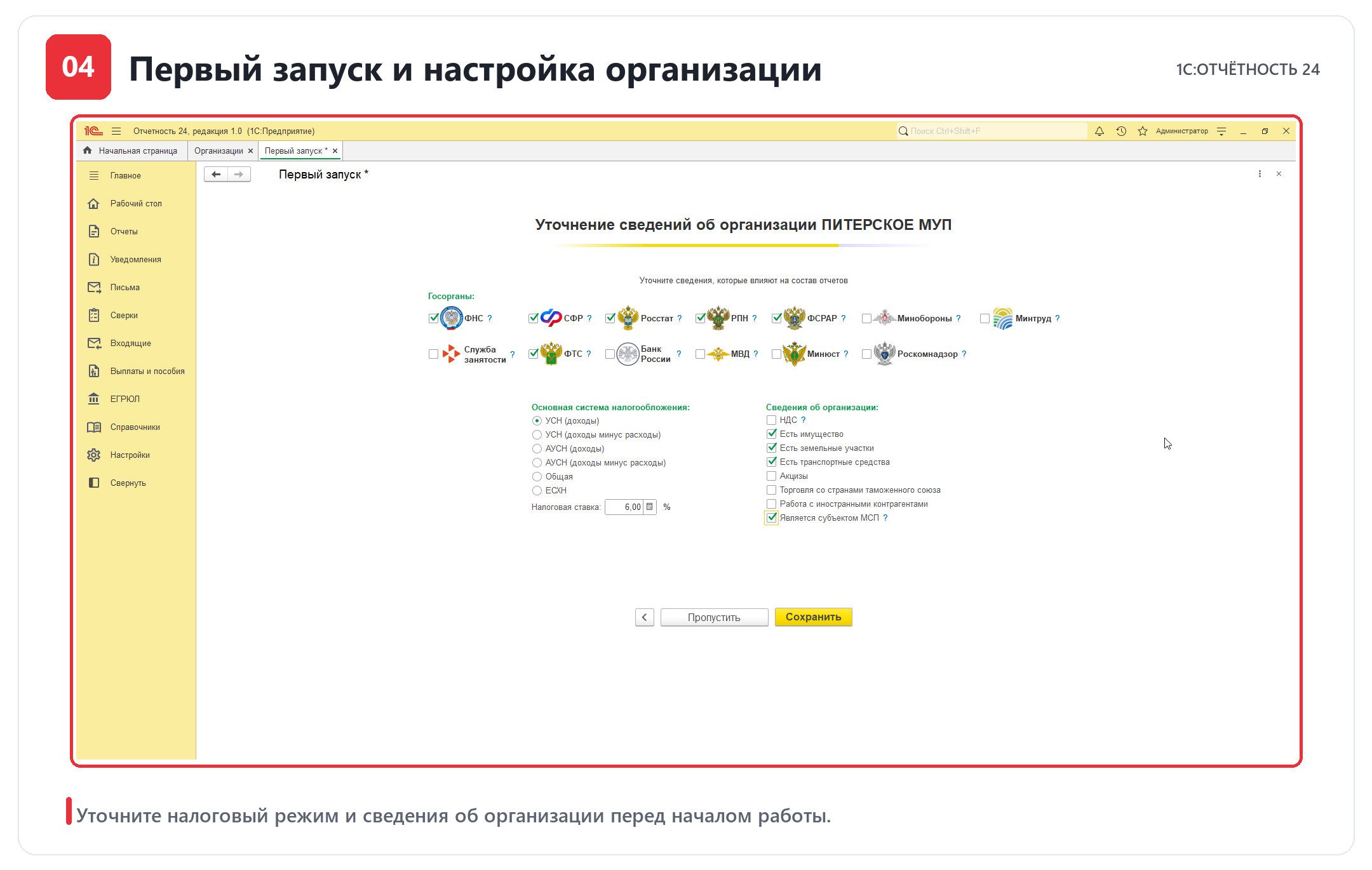The width and height of the screenshot is (1372, 870).
Task: Open Выплаты и пособия section
Action: [136, 371]
